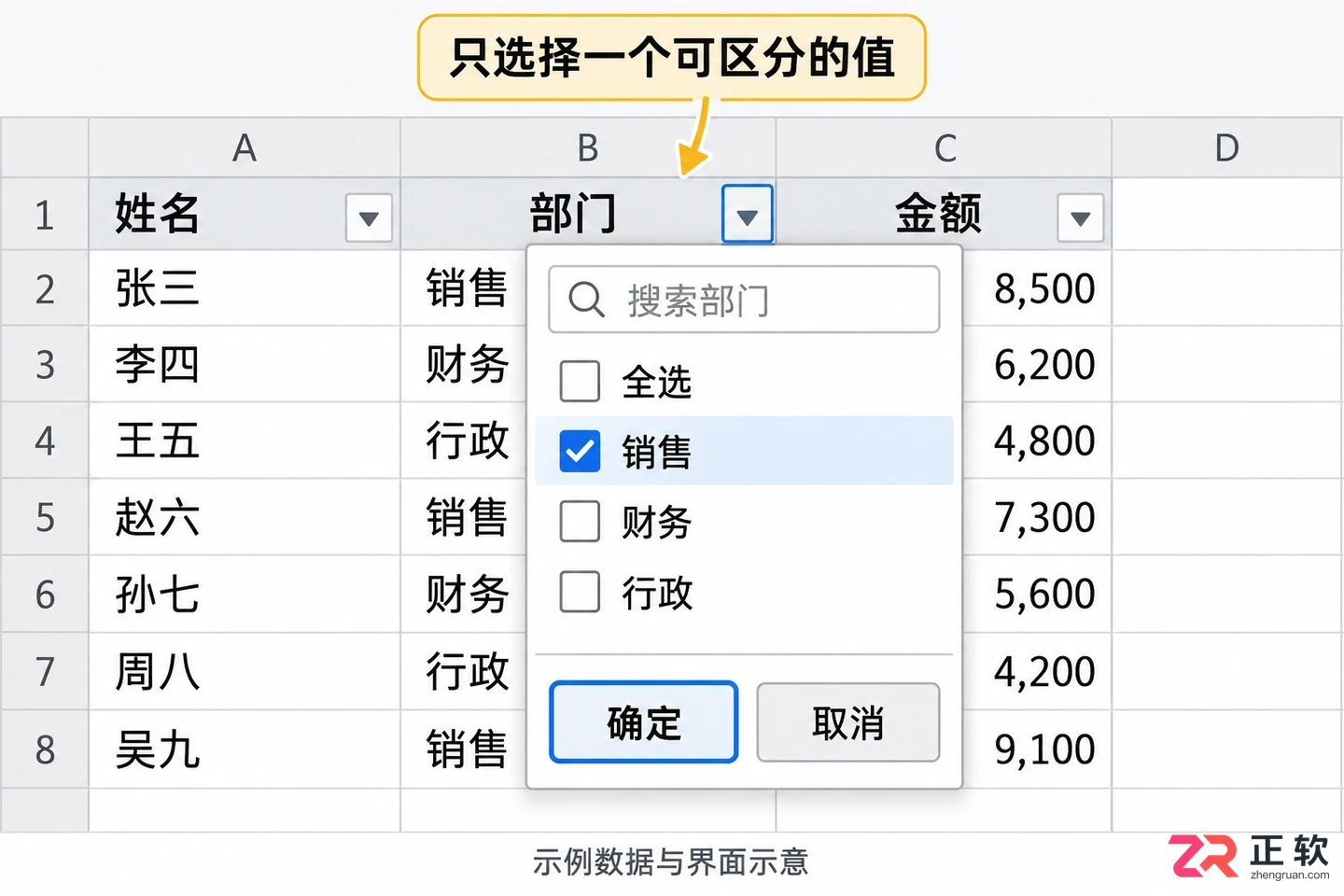Click cell 张三
This screenshot has height=896, width=1344.
[245, 288]
